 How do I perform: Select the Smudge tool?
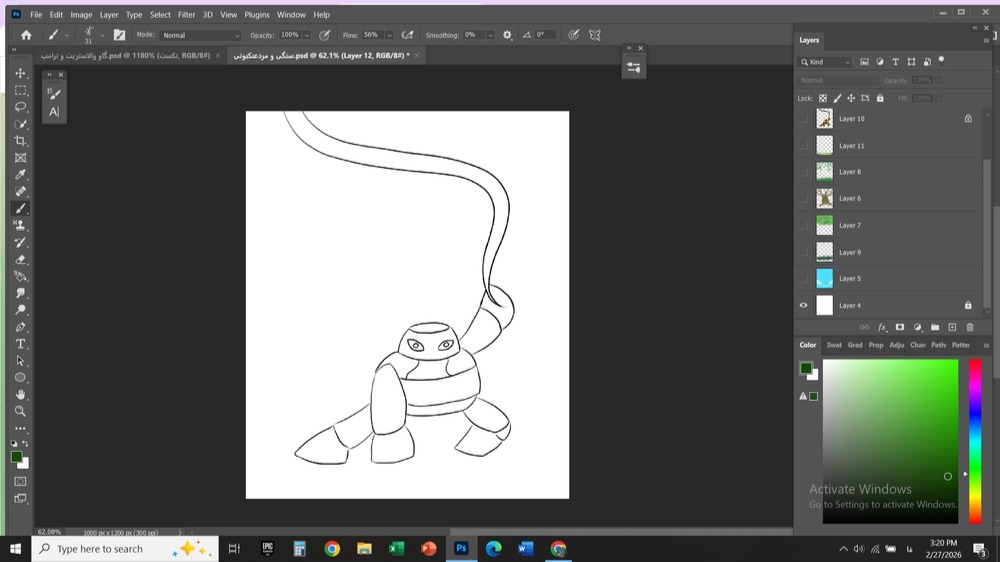(x=20, y=293)
